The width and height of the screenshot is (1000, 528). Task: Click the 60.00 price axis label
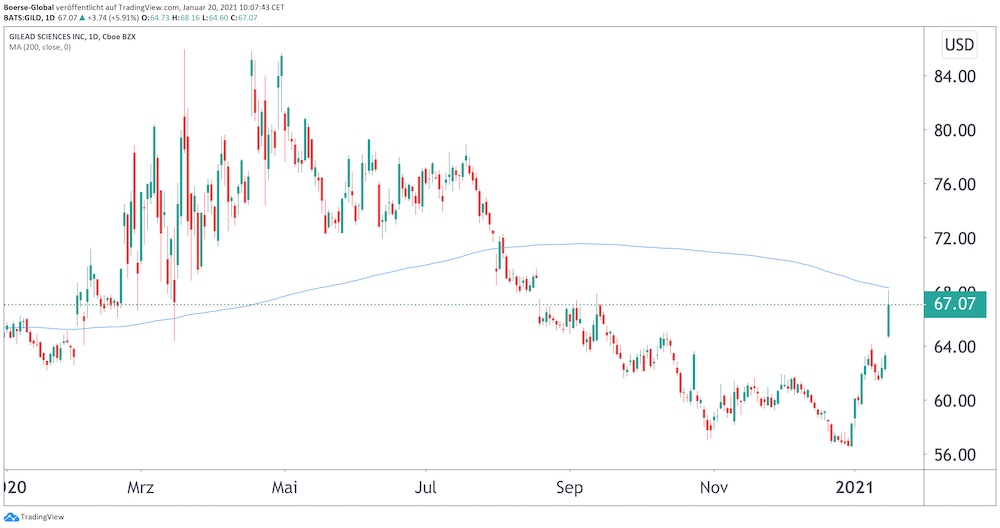953,401
